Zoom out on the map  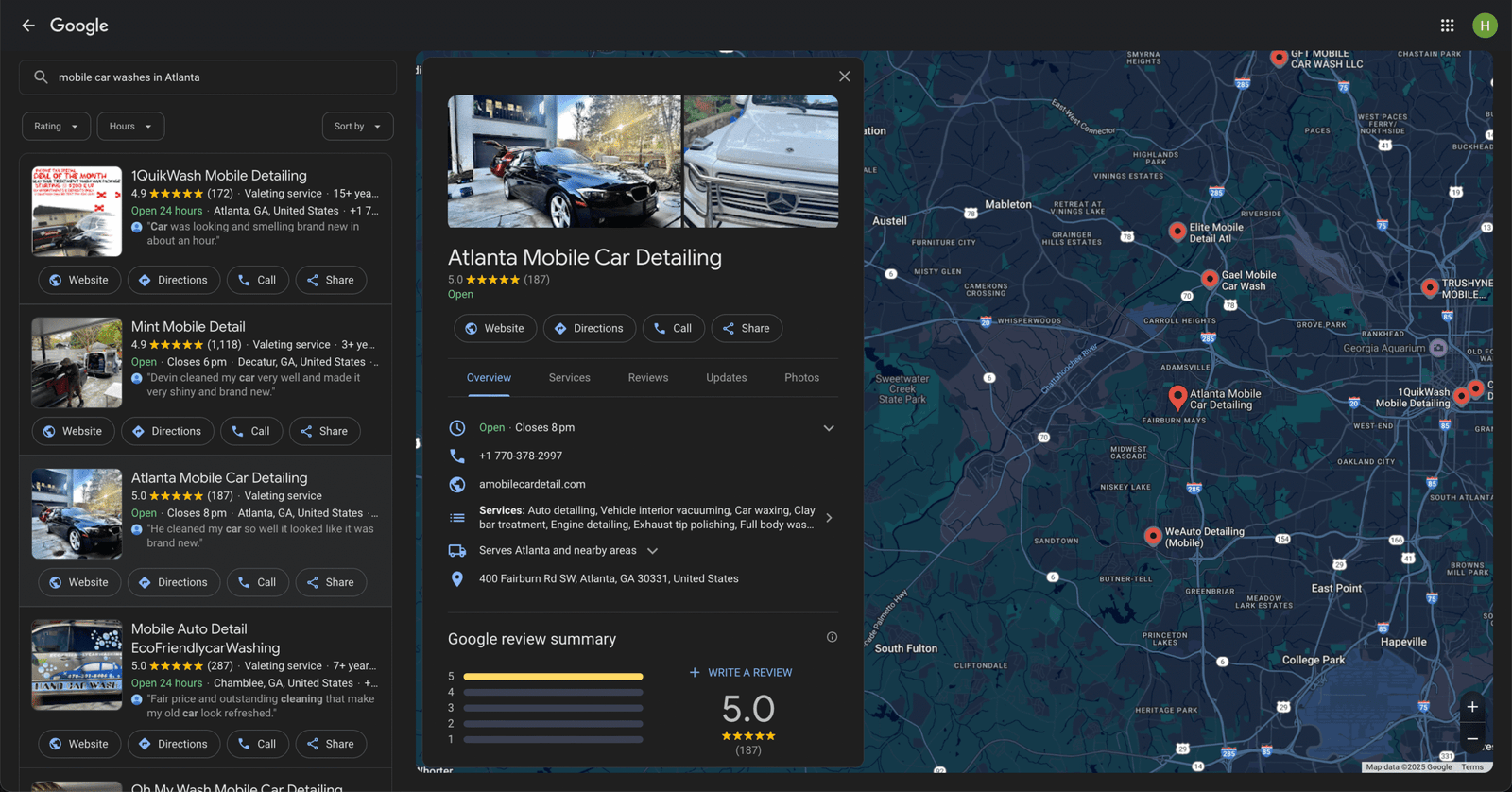[x=1472, y=739]
